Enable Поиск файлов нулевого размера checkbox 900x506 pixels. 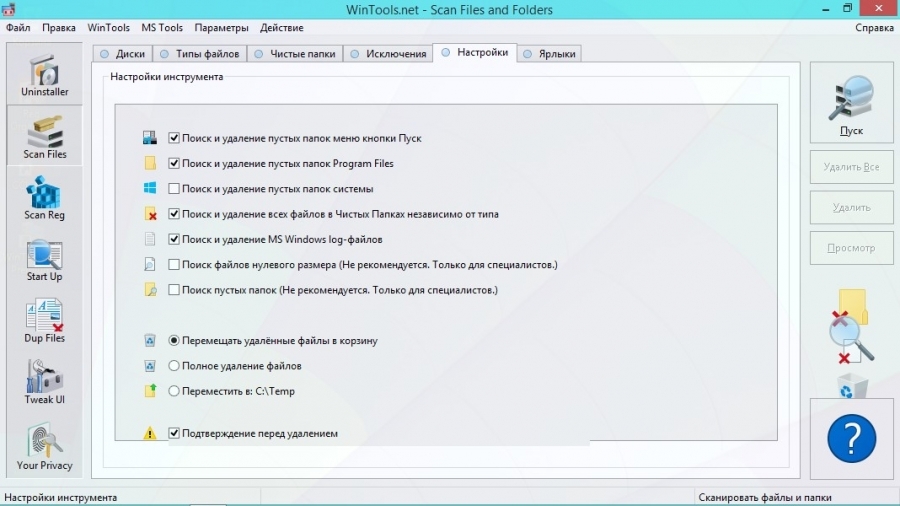(x=174, y=264)
